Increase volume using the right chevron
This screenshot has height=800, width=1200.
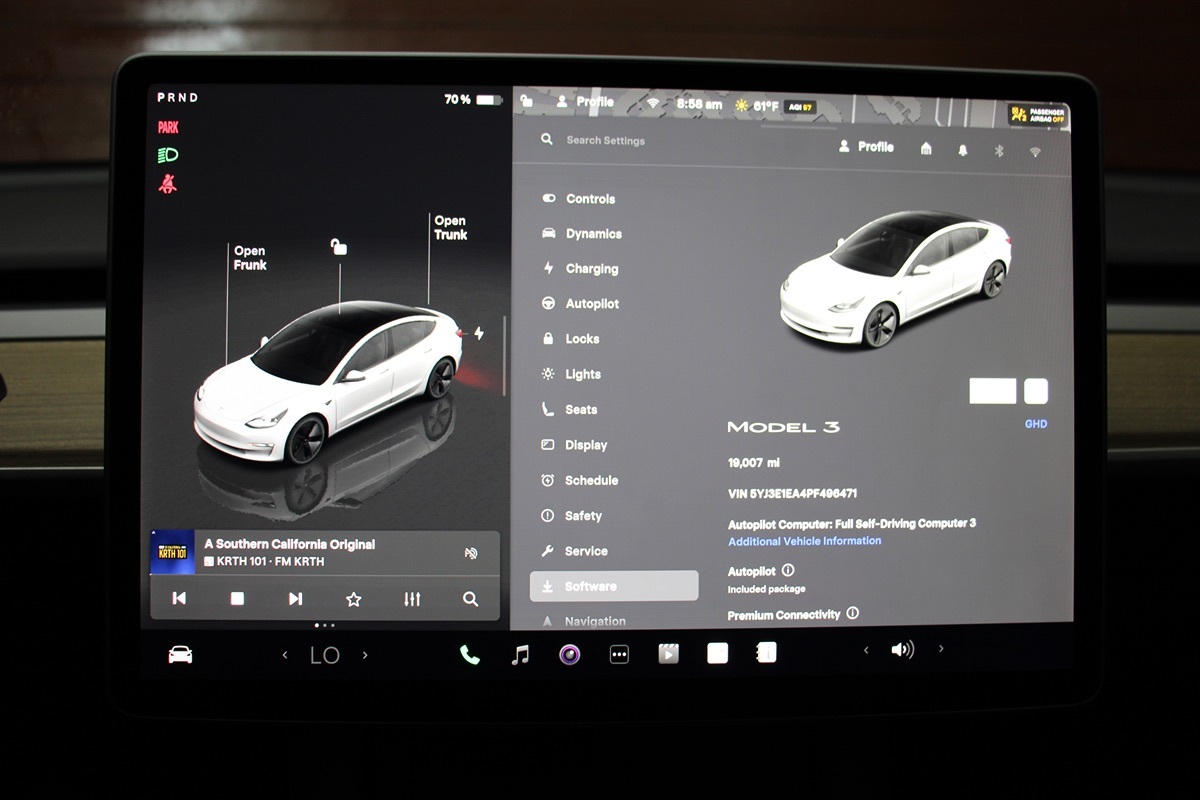[x=941, y=650]
